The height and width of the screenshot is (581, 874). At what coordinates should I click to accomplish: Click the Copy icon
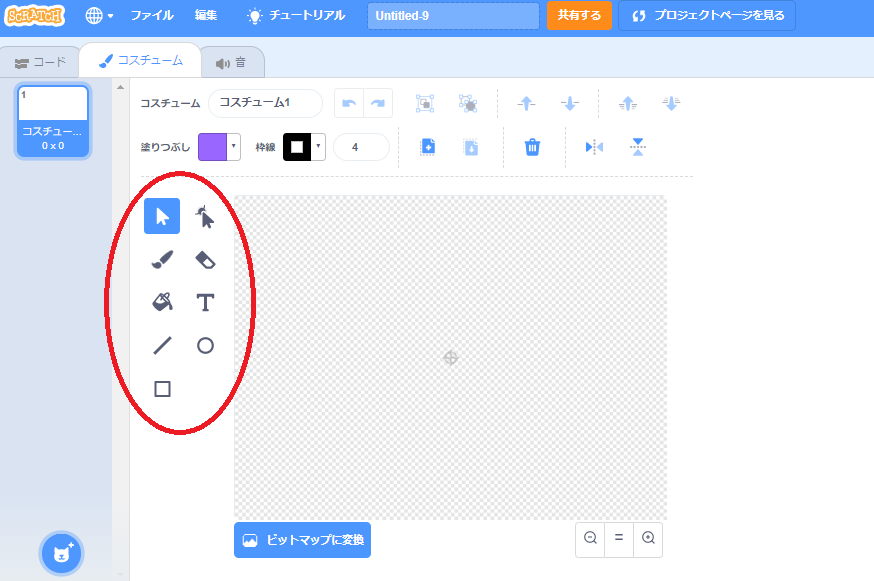point(428,147)
